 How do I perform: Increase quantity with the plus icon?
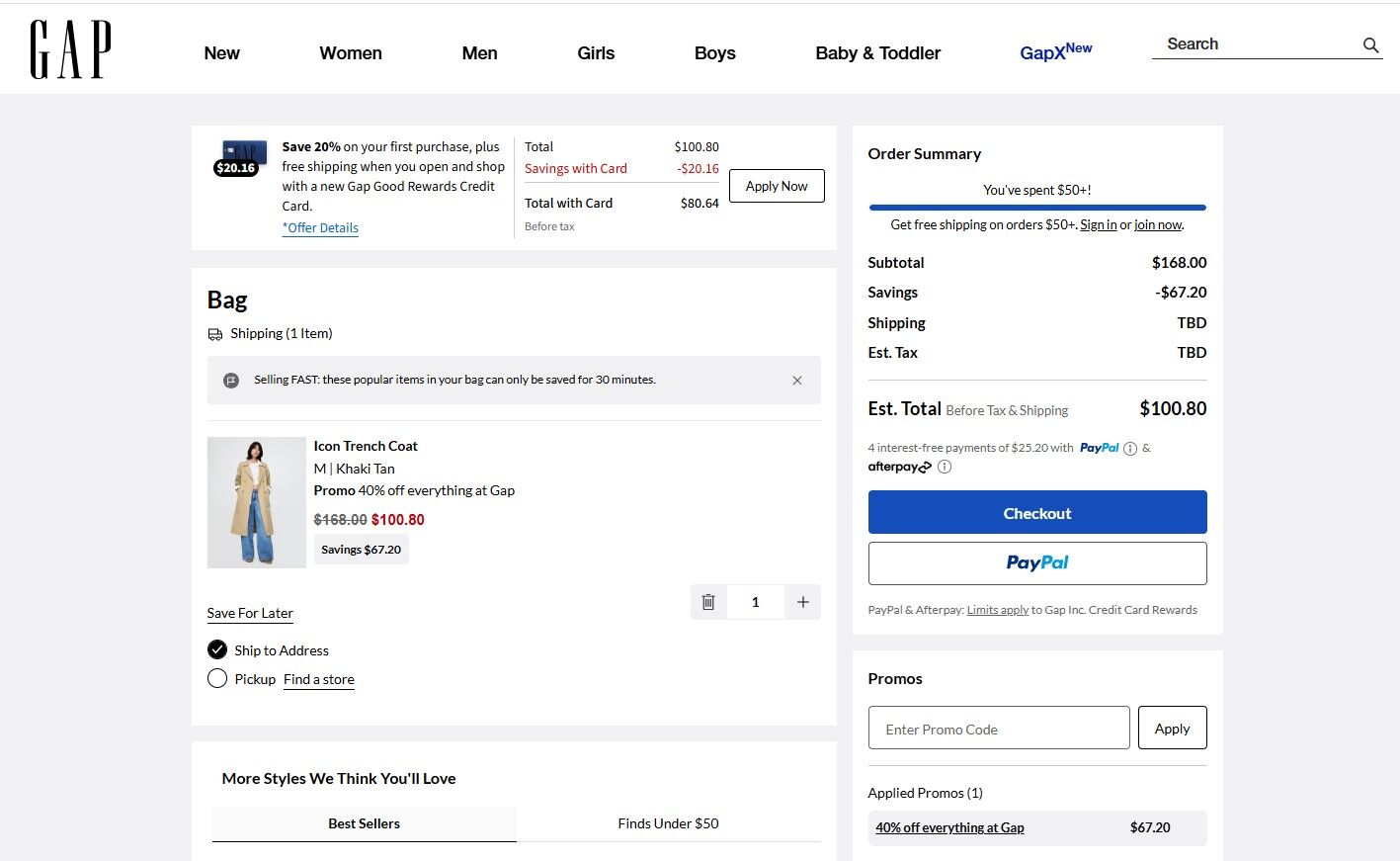pyautogui.click(x=802, y=602)
